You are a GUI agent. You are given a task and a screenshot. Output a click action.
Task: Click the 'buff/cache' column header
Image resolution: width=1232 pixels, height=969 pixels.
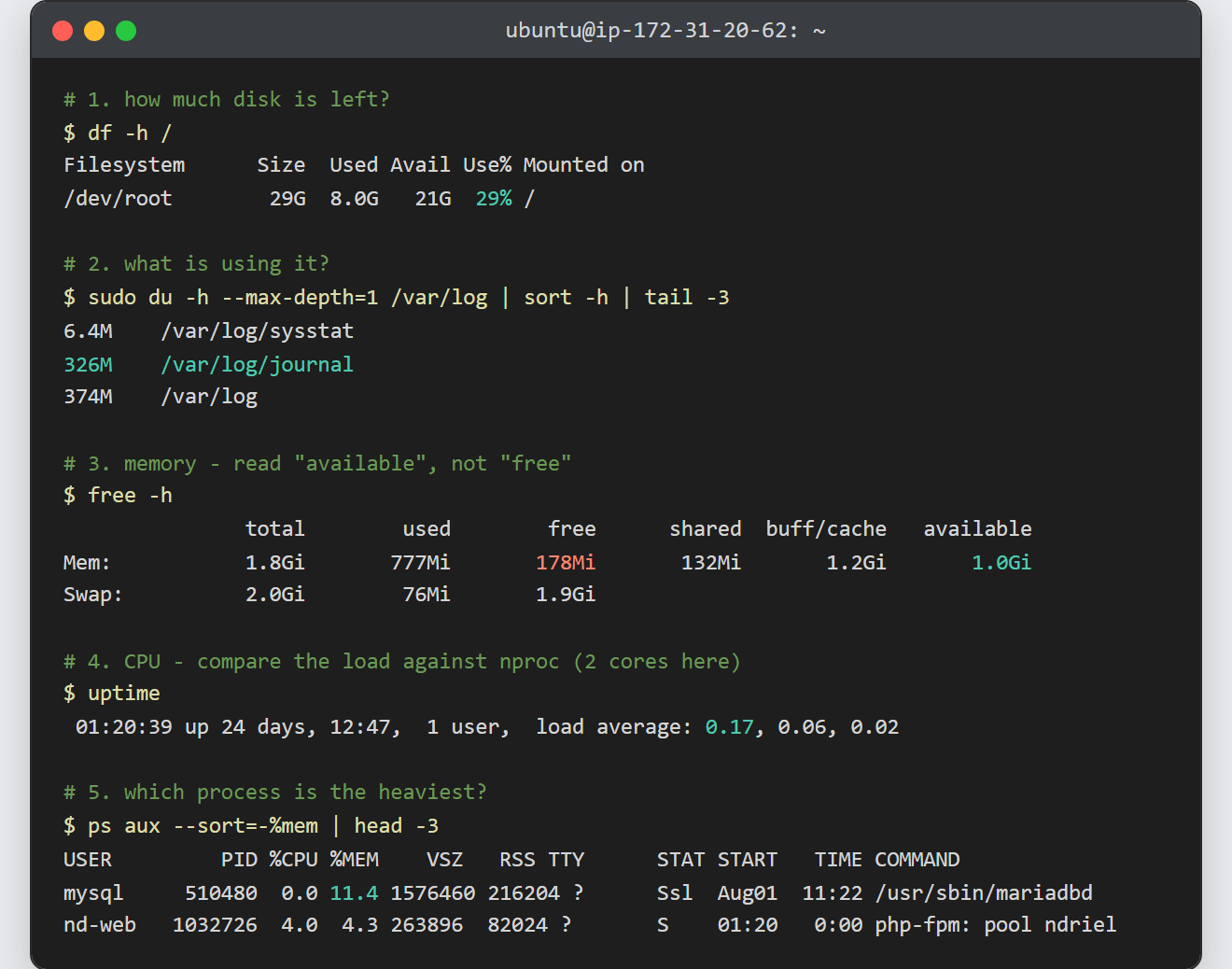tap(826, 529)
